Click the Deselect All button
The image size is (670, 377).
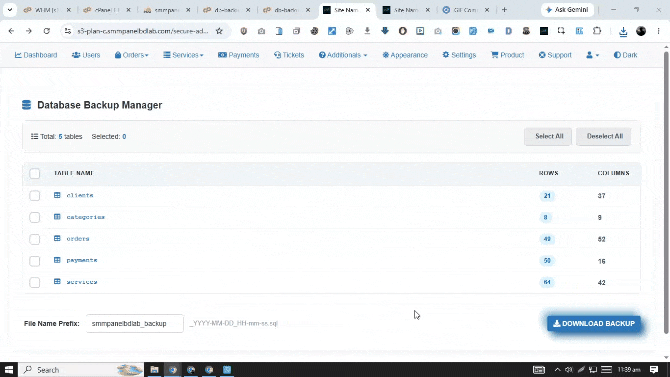click(604, 136)
